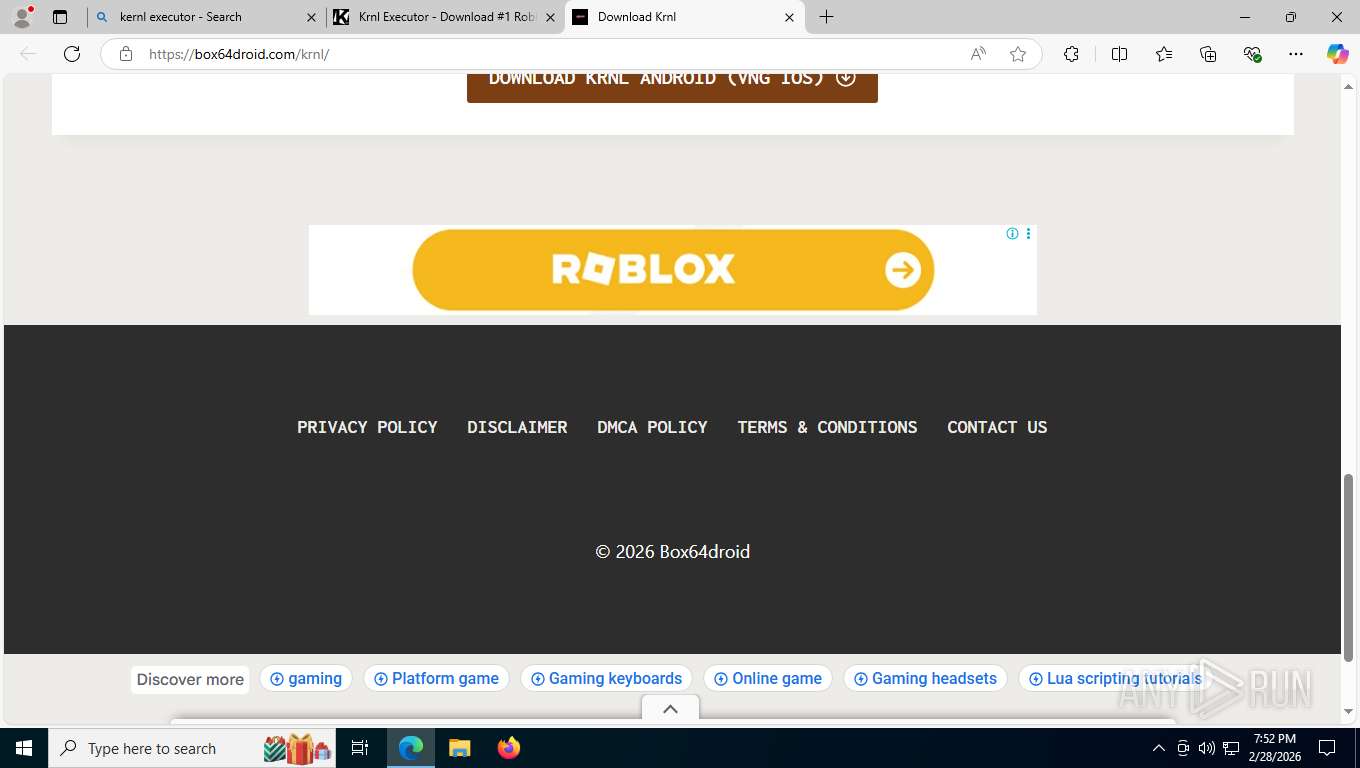The width and height of the screenshot is (1360, 768).
Task: Open the ad info icon
Action: pyautogui.click(x=1012, y=233)
